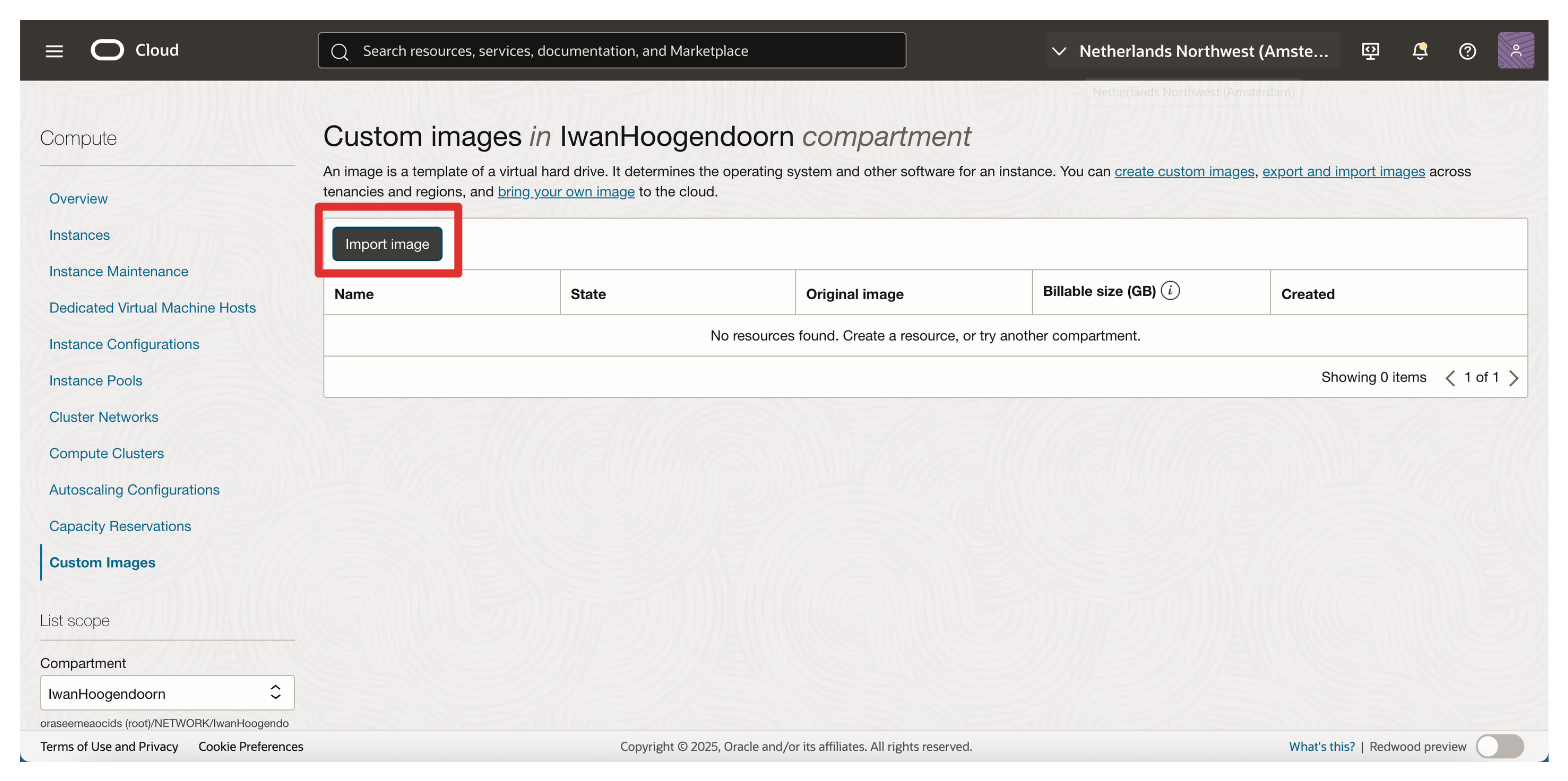Open Instances in the Compute sidebar
The image size is (1568, 781).
80,235
